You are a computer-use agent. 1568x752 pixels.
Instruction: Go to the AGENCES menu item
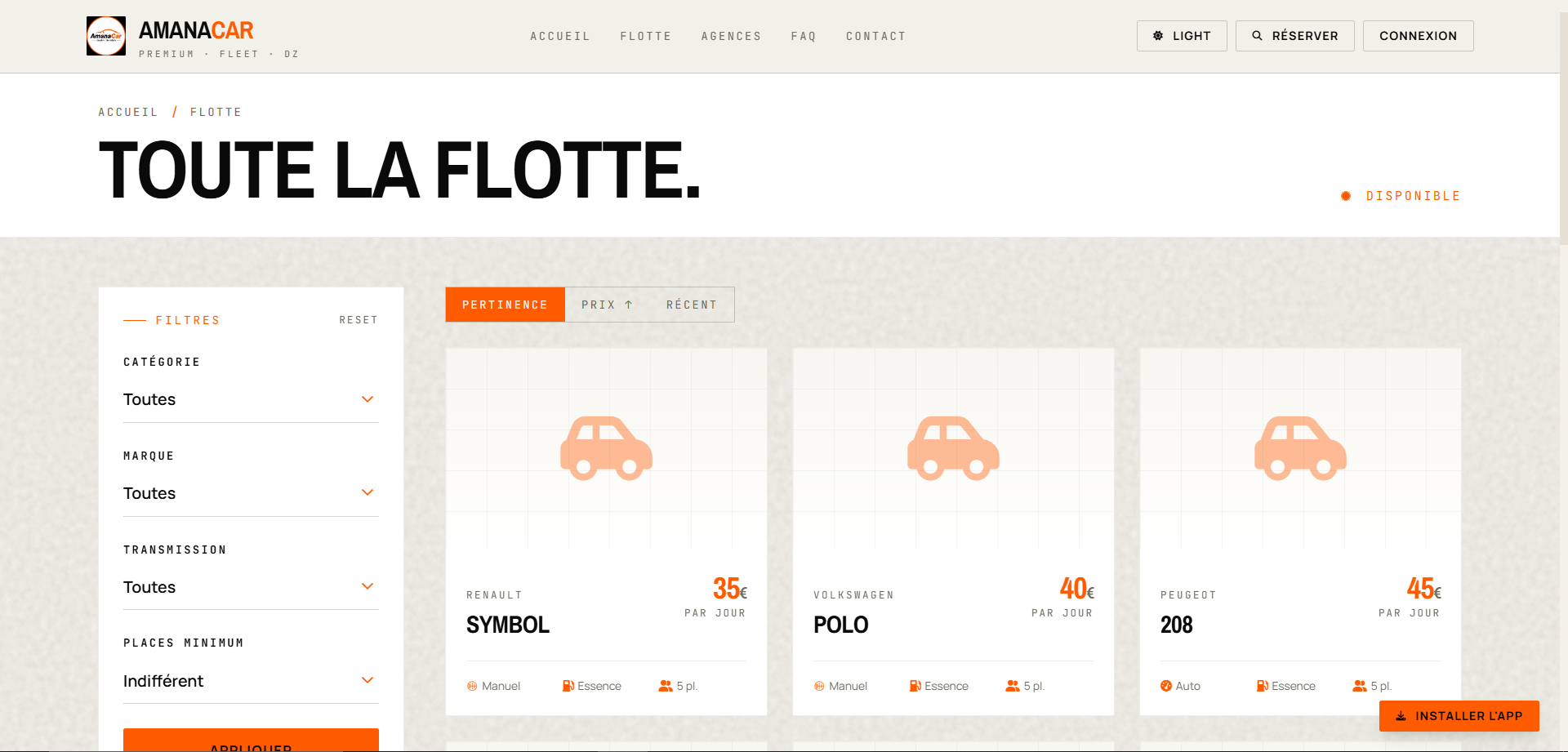coord(731,36)
